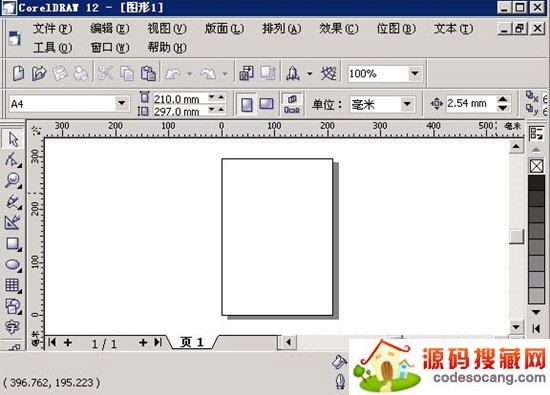This screenshot has height=395, width=550.
Task: Increase nudge offset 2.54 mm stepper
Action: (x=503, y=100)
